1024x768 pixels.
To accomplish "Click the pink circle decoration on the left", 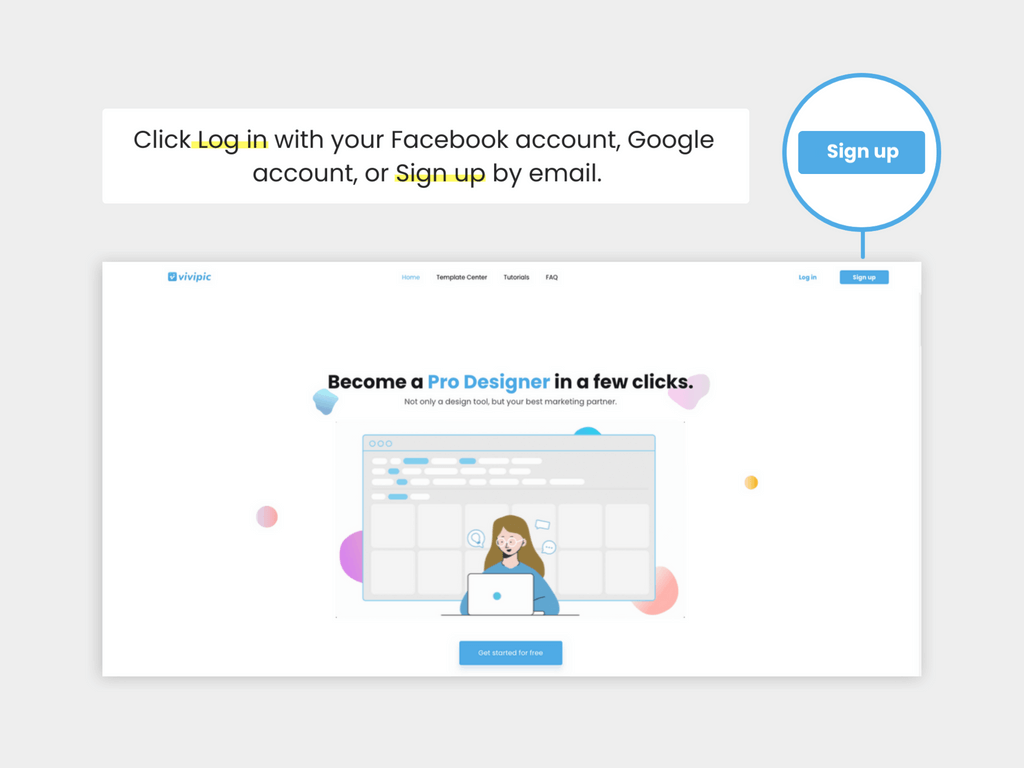I will coord(267,517).
